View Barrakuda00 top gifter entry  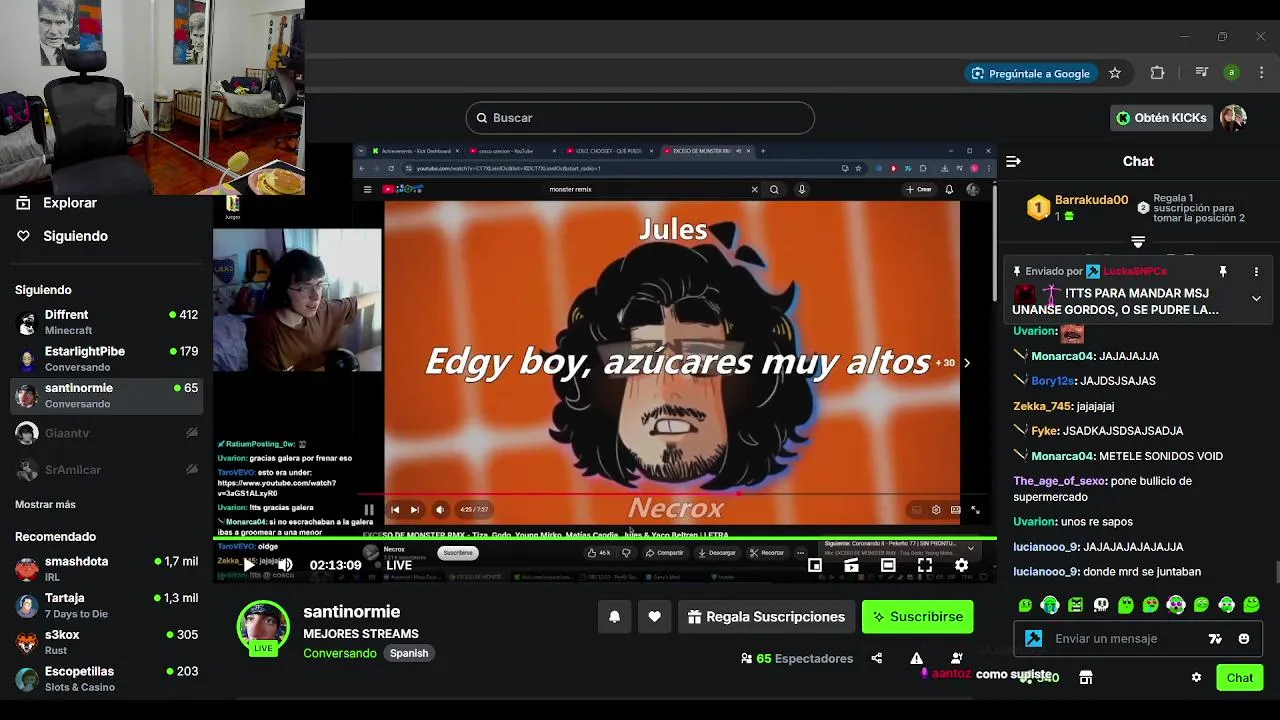1078,207
